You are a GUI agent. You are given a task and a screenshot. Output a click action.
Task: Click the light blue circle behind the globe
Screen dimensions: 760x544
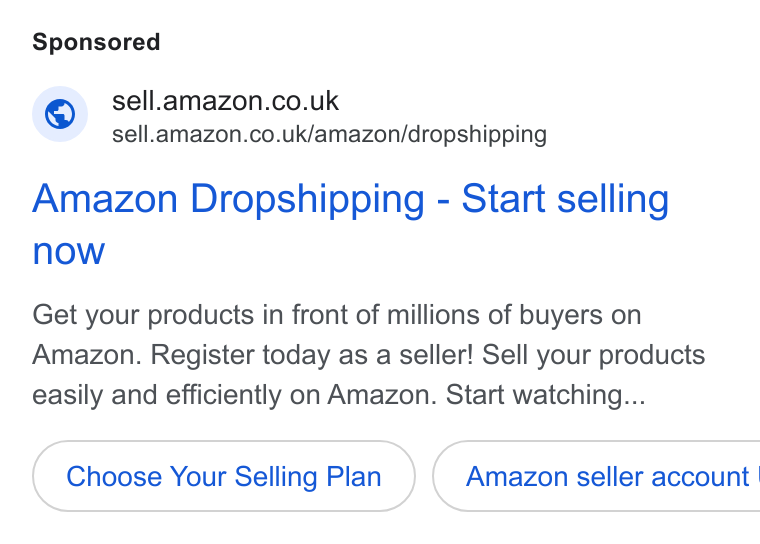tap(60, 114)
